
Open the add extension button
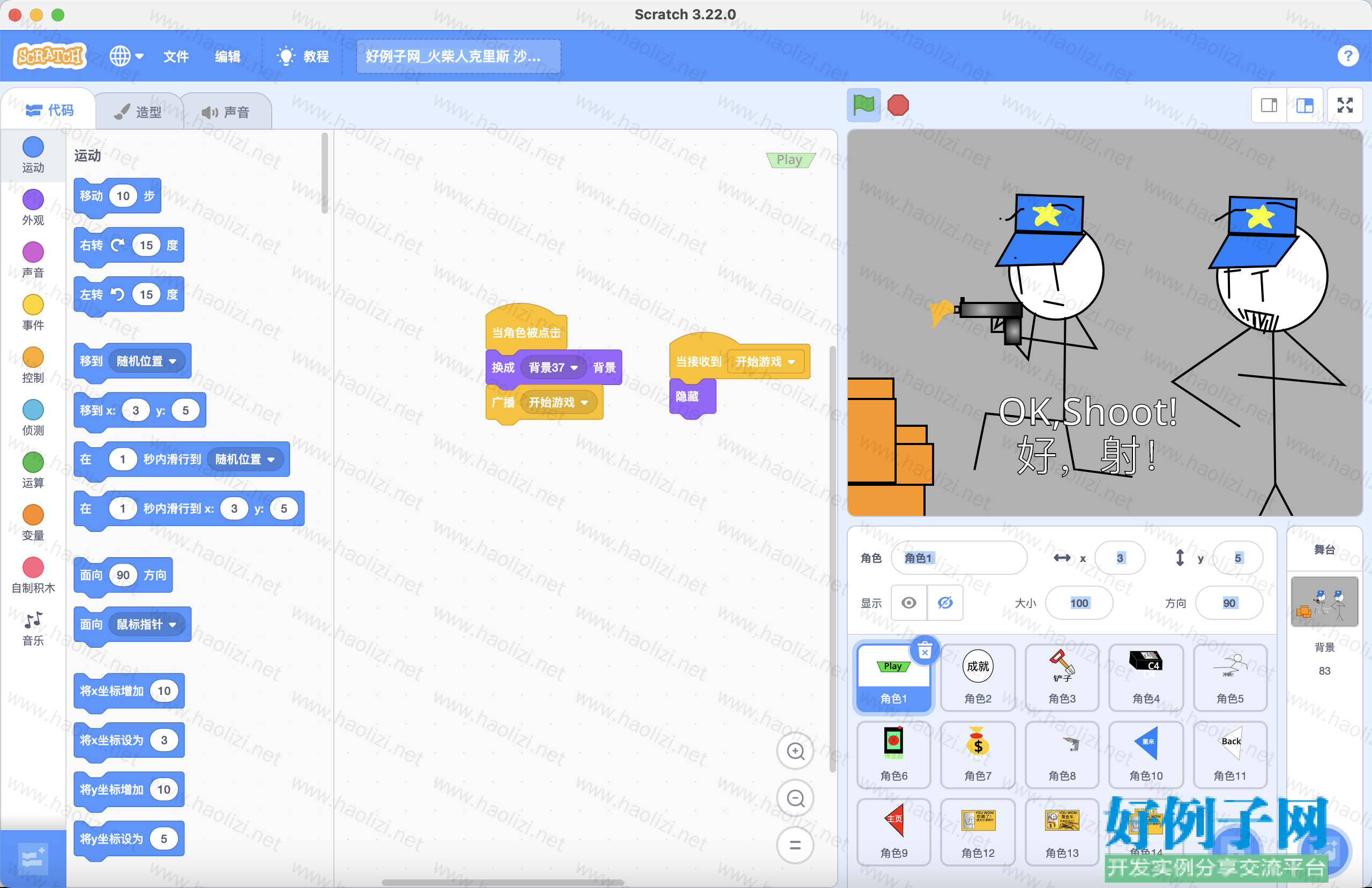click(33, 859)
